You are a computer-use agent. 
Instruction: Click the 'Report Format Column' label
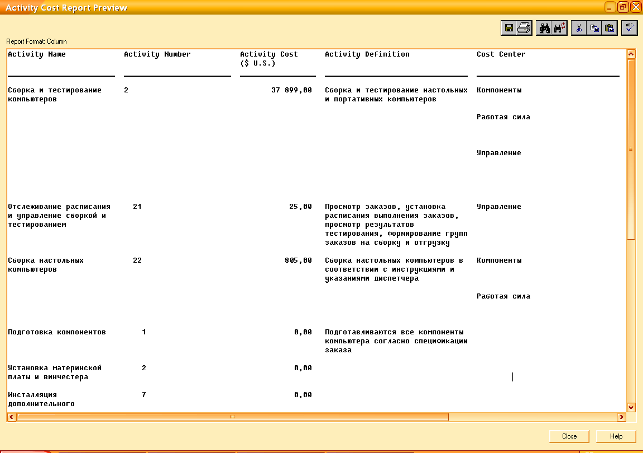(36, 41)
